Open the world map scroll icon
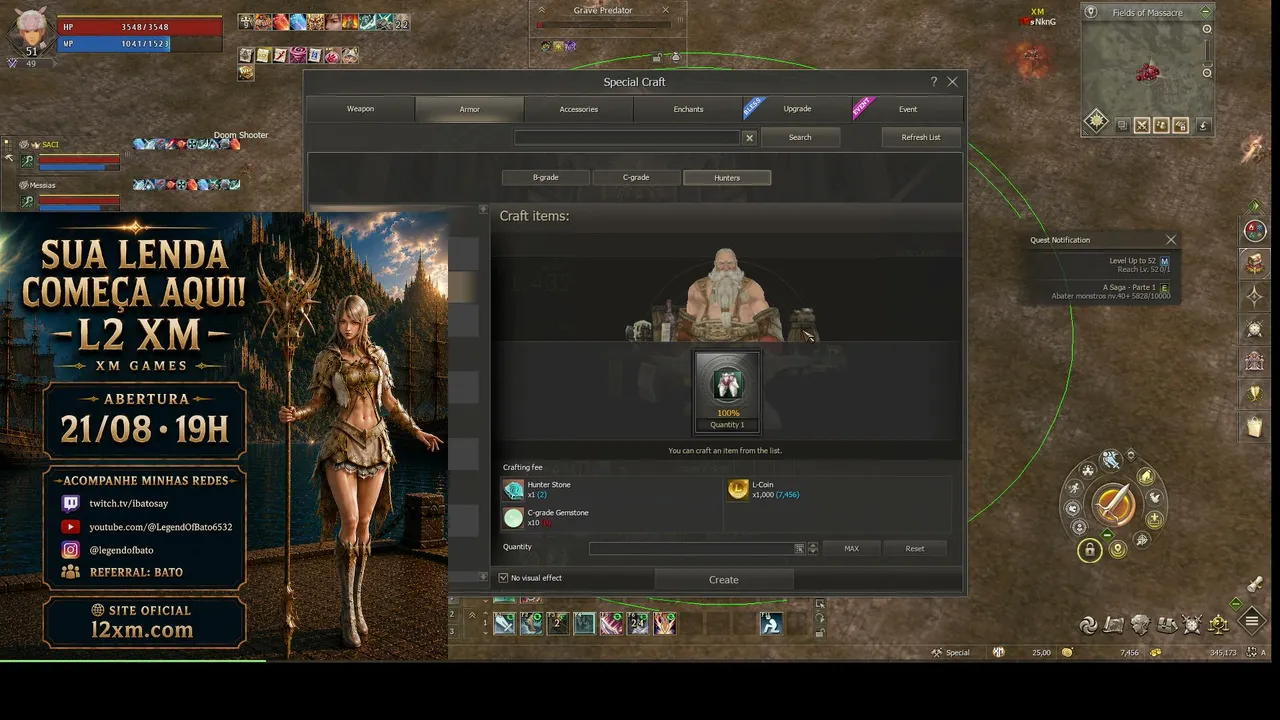 (1114, 626)
